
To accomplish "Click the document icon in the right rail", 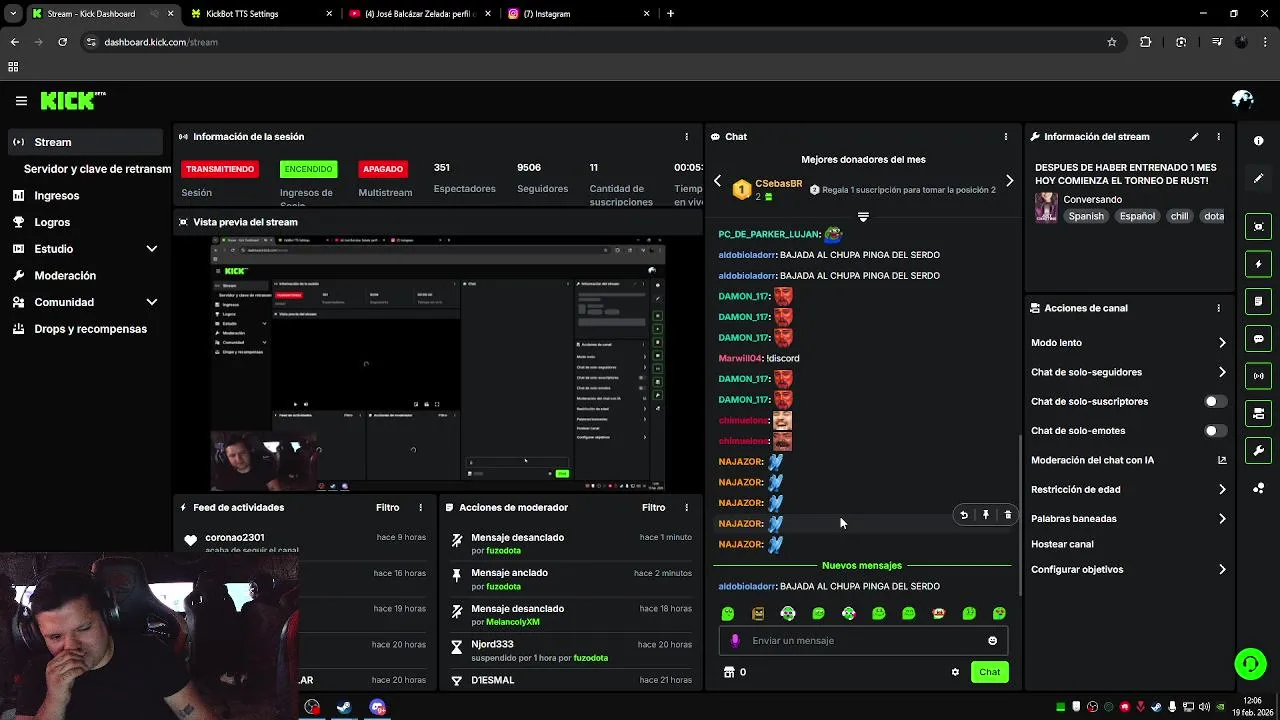I will [1258, 301].
